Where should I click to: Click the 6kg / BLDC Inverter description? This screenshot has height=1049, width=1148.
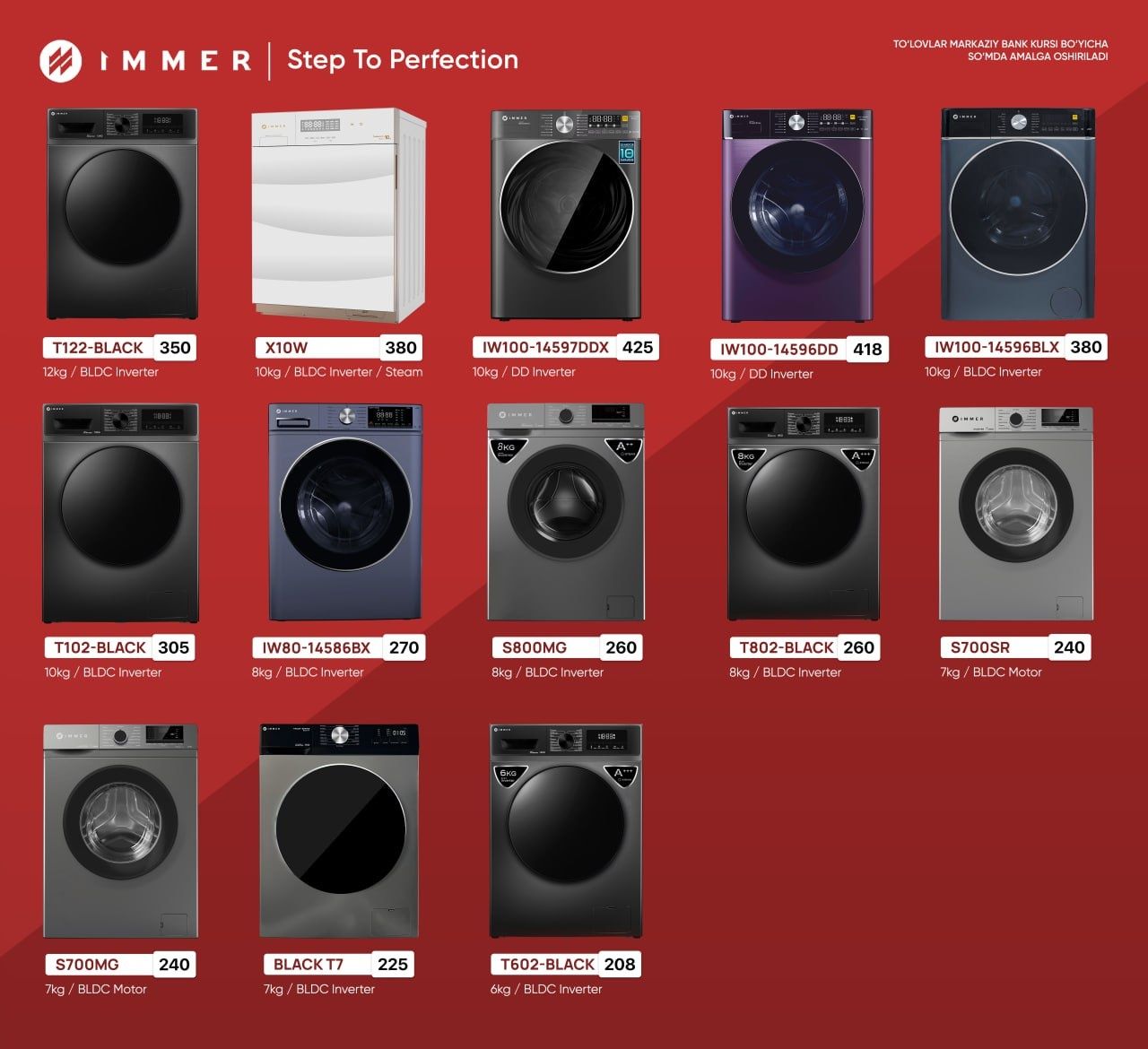(546, 990)
